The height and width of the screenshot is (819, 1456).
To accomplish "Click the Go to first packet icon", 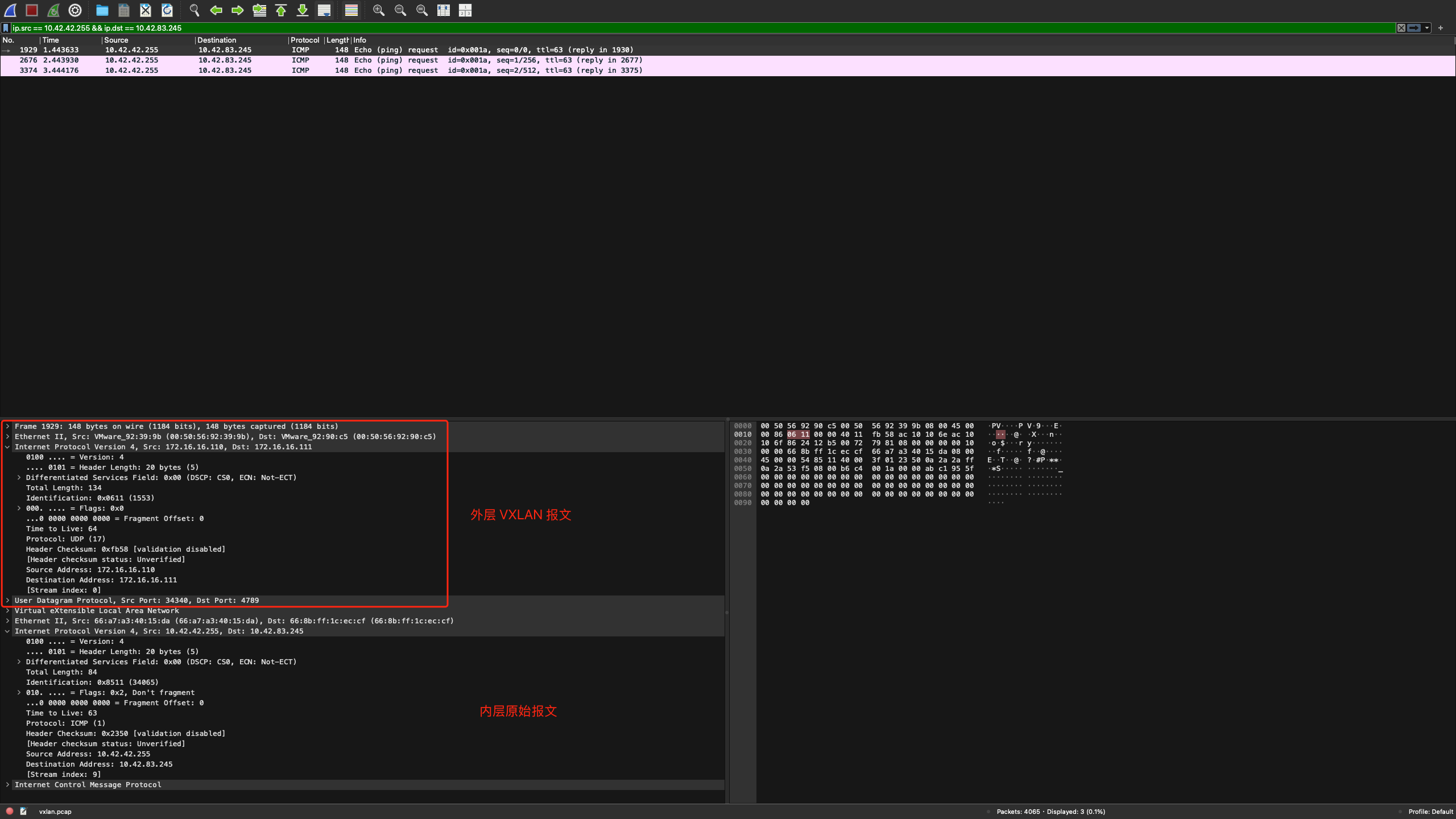I will point(281,10).
